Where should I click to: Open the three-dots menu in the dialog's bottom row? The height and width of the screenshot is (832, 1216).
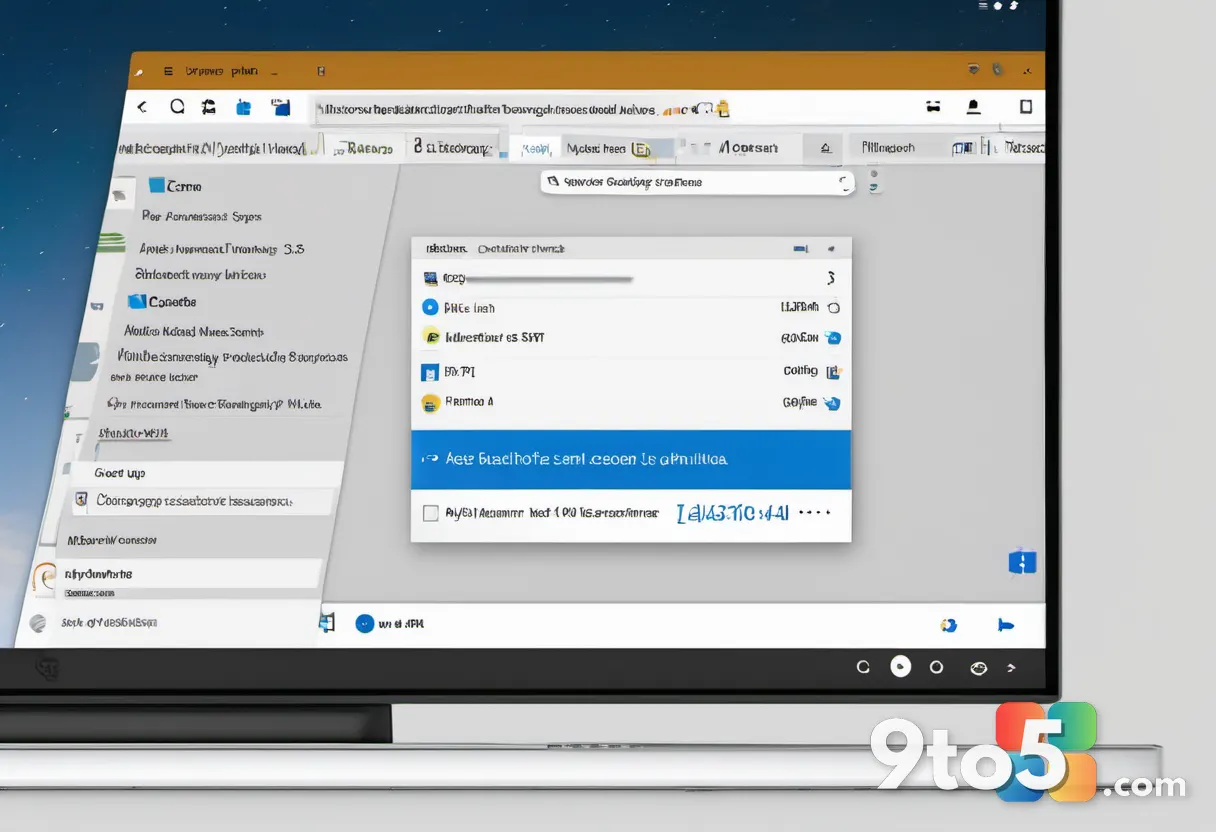click(x=816, y=511)
